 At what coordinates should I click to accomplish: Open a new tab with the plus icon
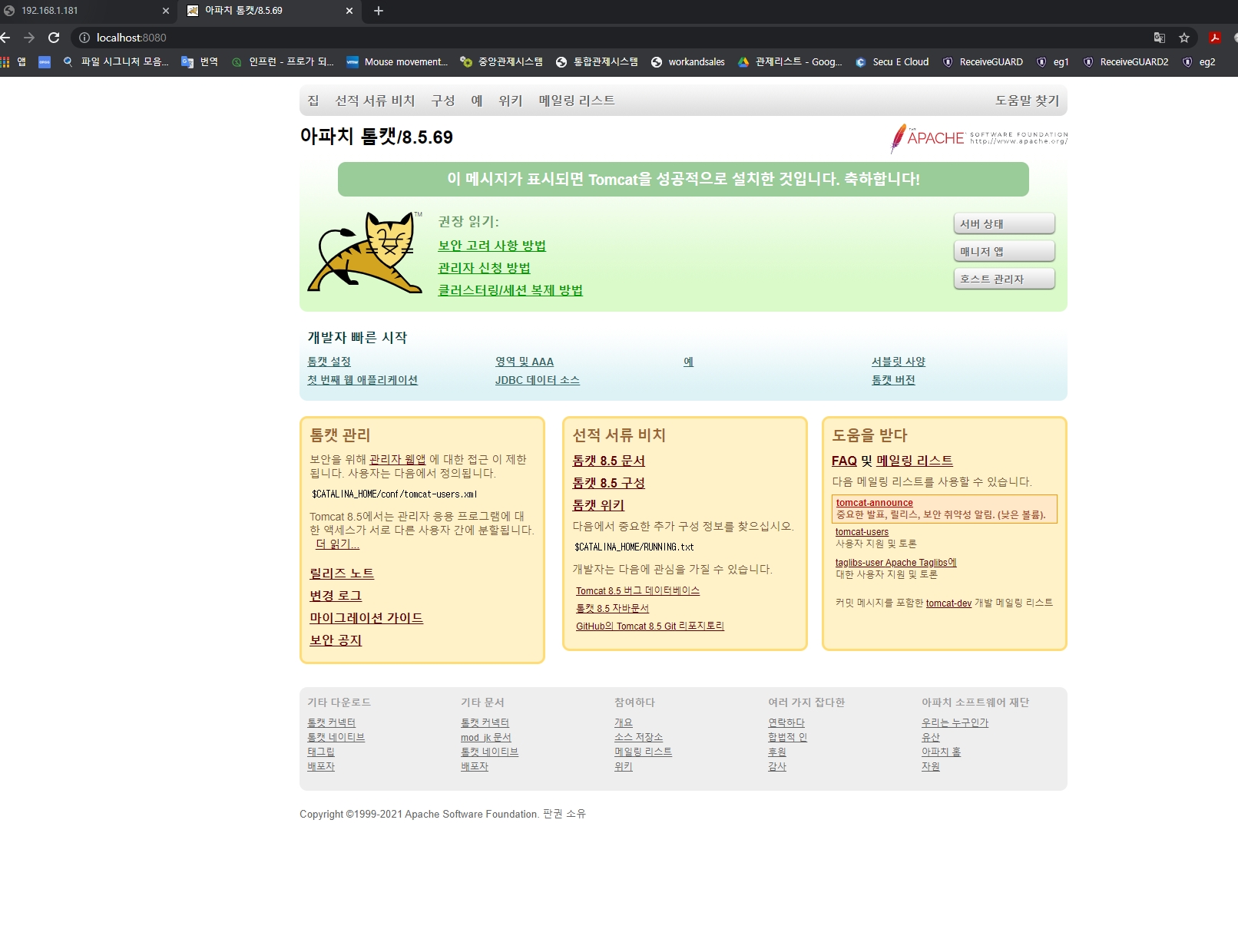coord(378,11)
